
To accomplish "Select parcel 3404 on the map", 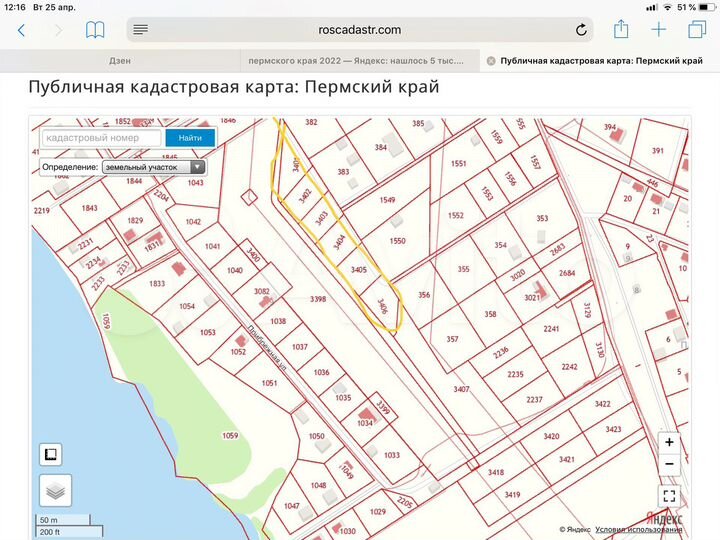I will coord(339,242).
